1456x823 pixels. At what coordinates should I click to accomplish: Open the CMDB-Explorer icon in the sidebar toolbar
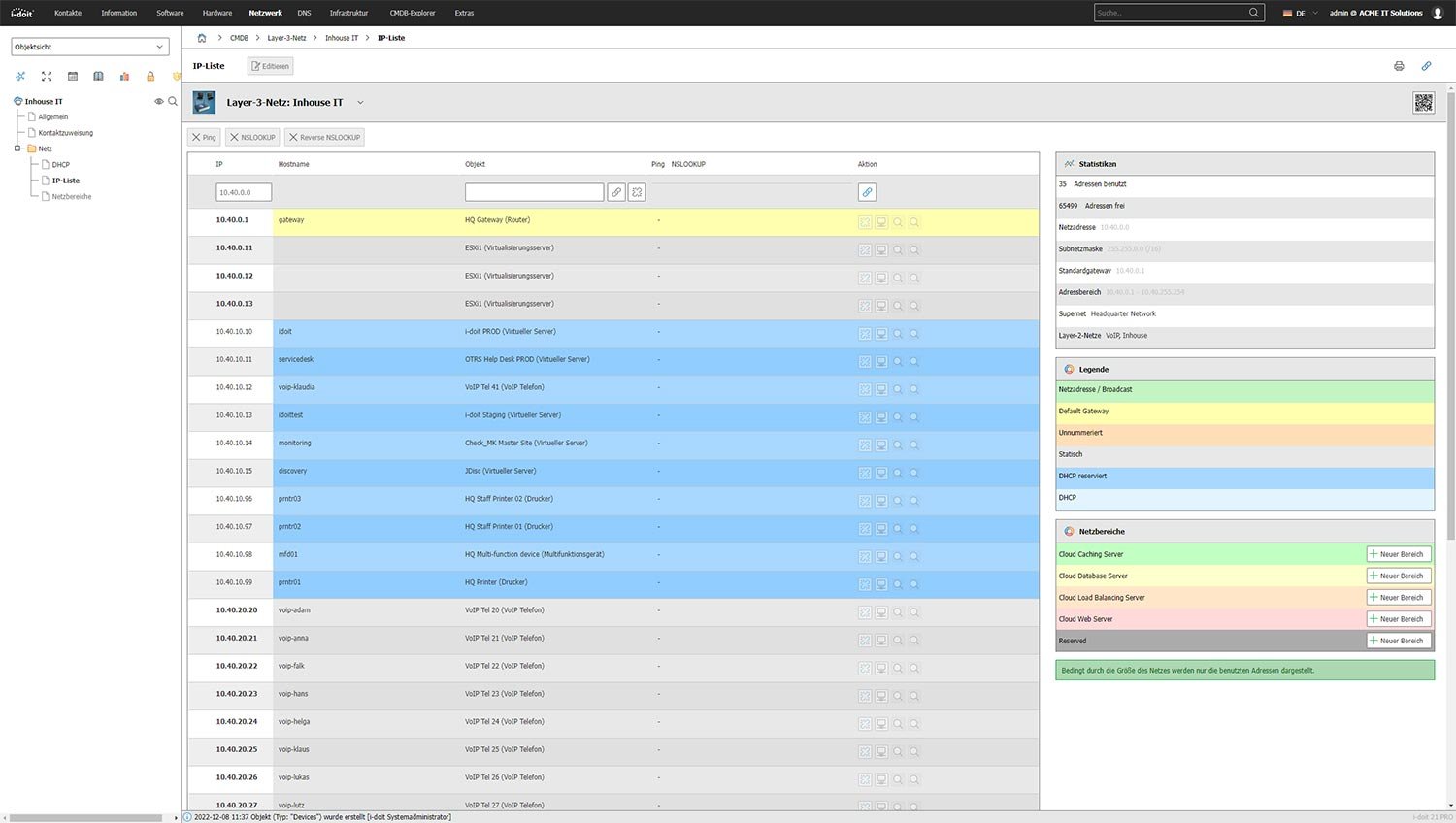(x=20, y=76)
